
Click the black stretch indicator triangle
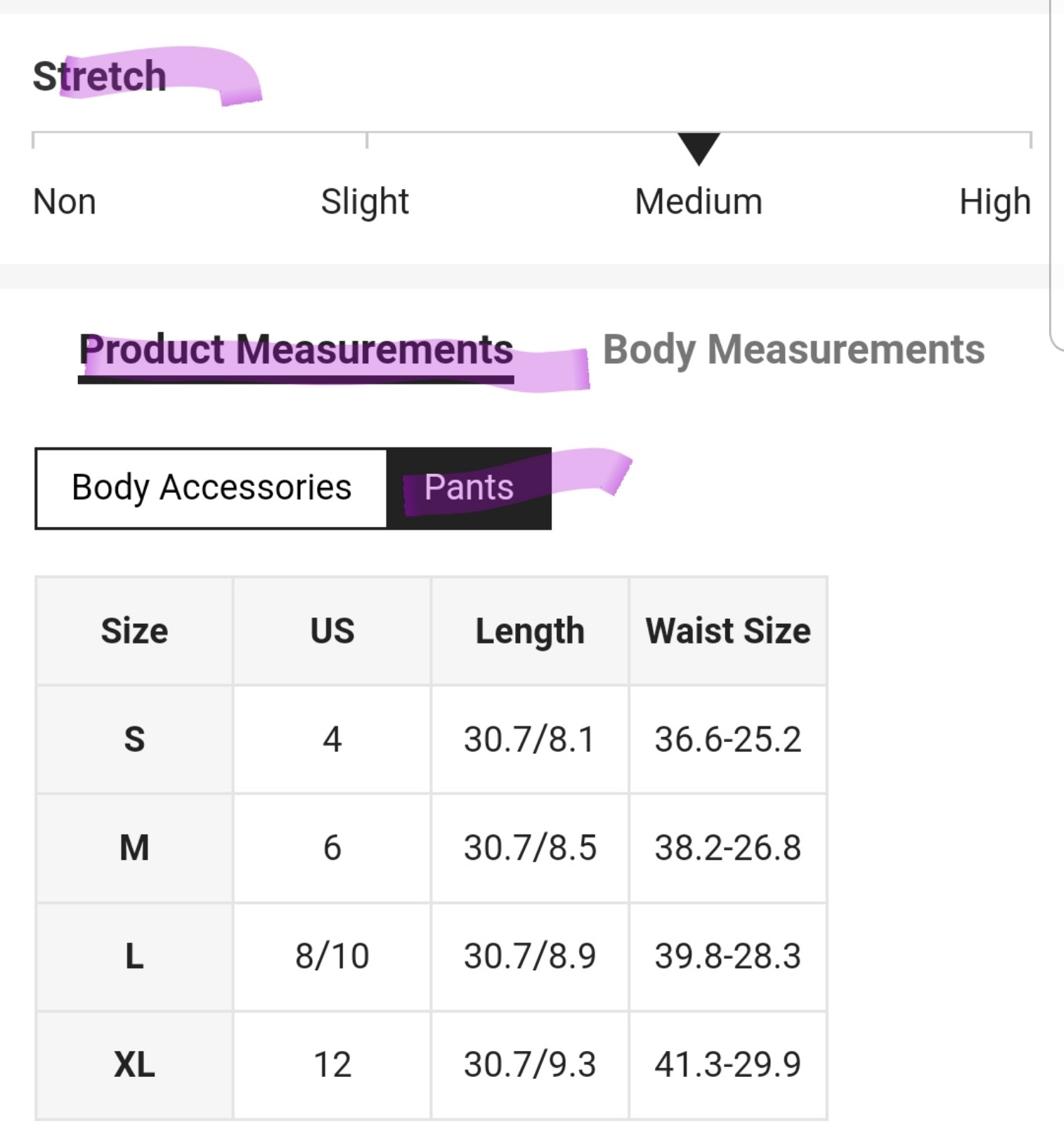click(699, 148)
